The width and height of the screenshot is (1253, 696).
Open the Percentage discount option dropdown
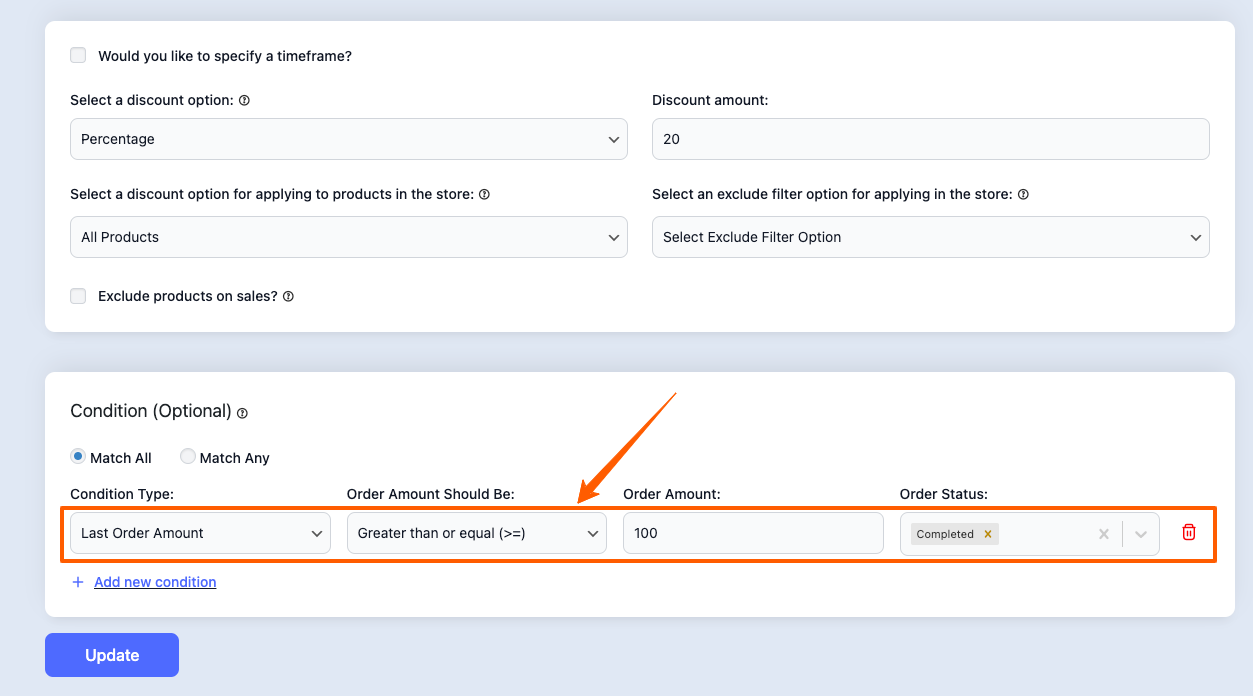pyautogui.click(x=348, y=139)
